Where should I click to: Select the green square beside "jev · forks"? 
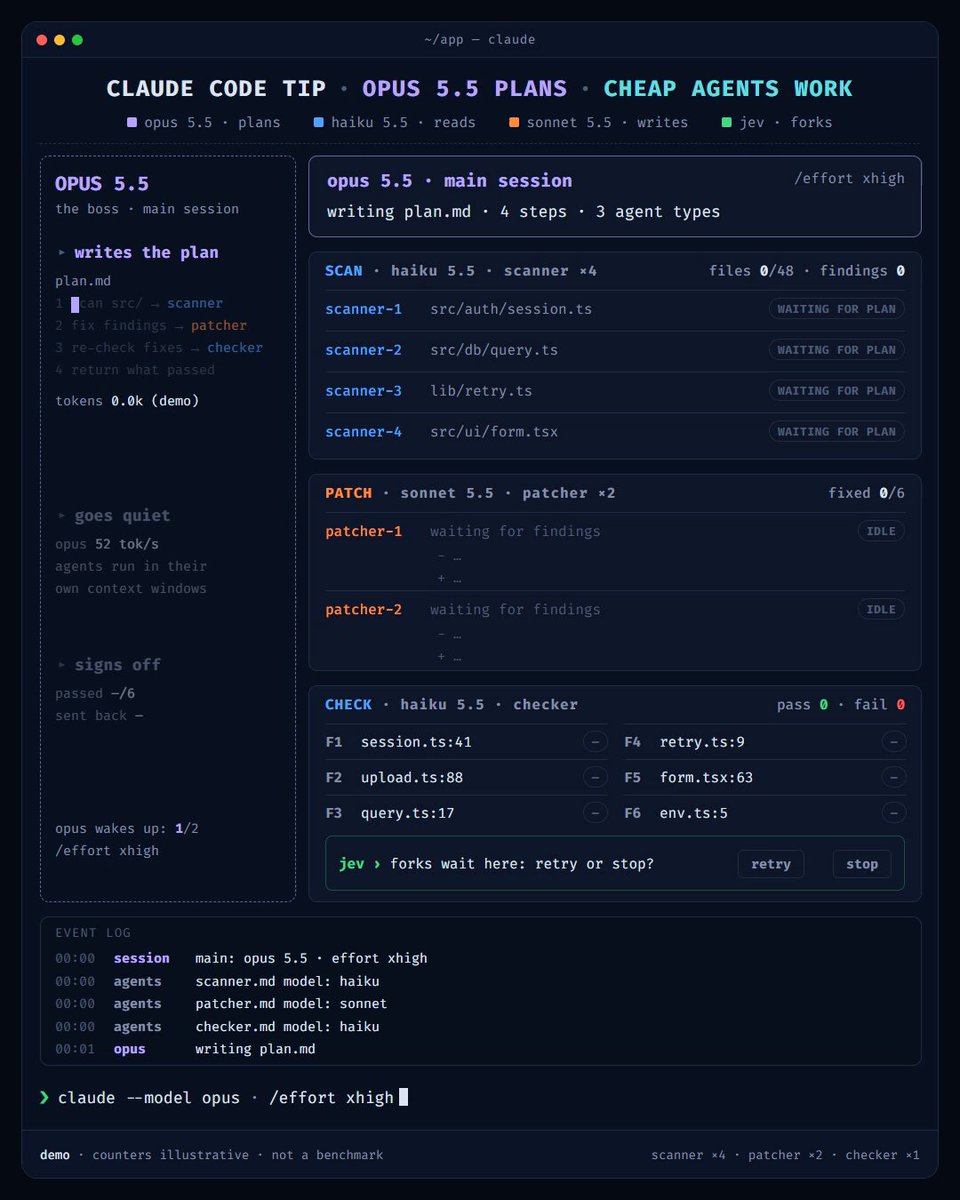[726, 123]
